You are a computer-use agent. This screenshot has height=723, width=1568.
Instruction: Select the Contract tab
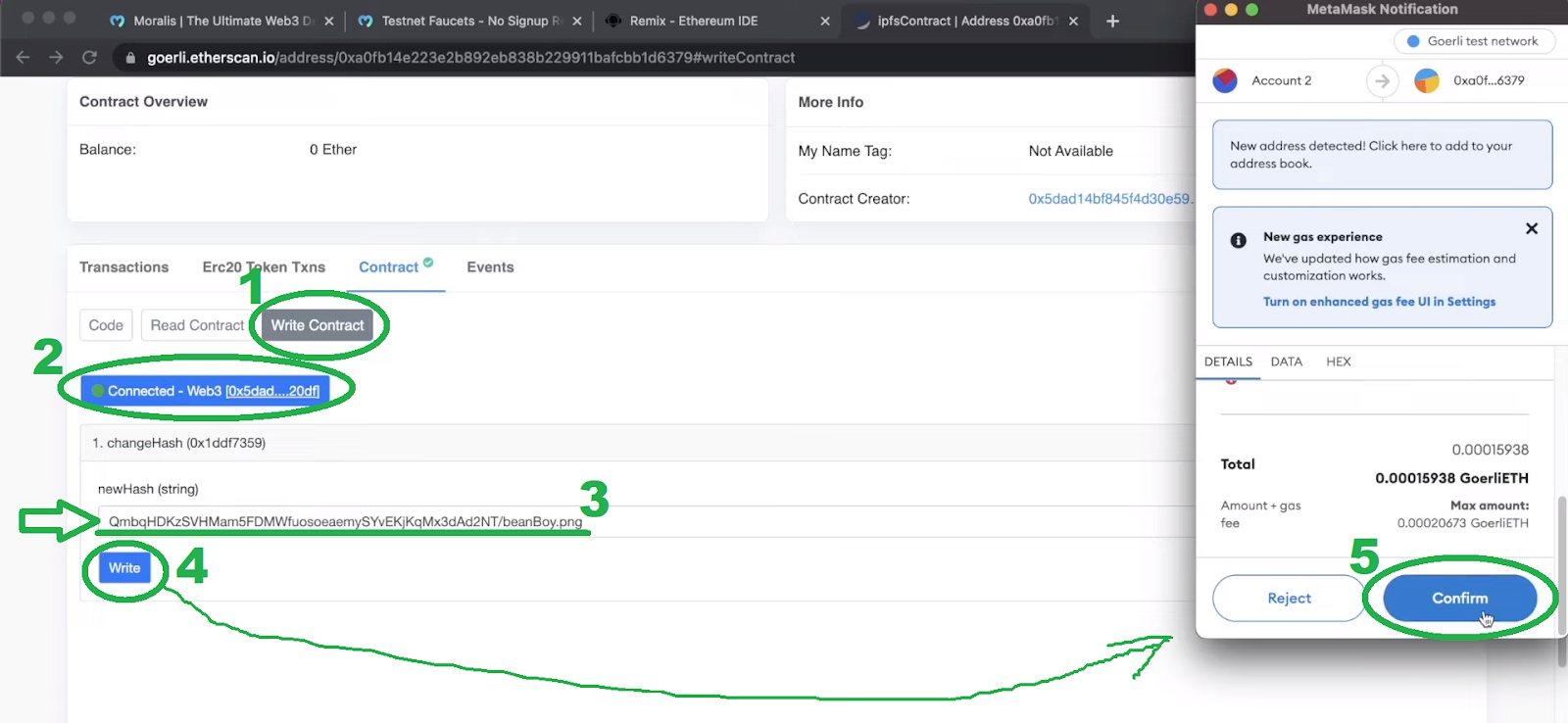point(388,267)
